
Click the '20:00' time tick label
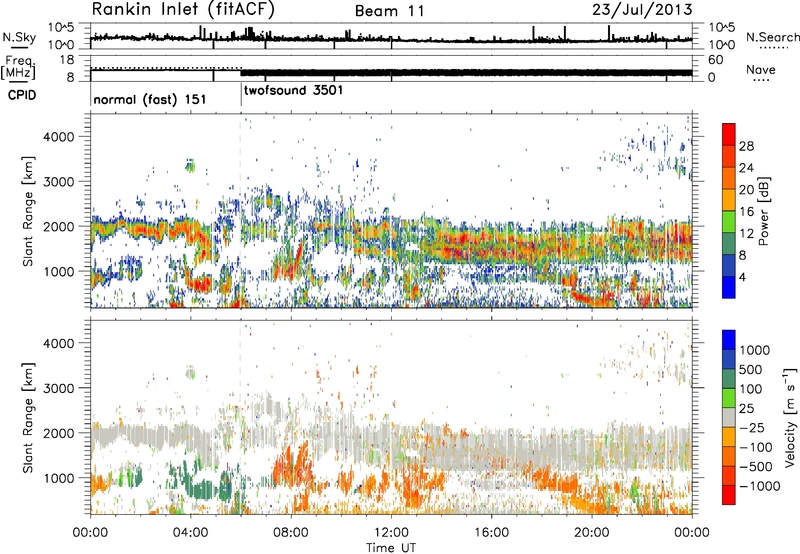click(x=592, y=533)
